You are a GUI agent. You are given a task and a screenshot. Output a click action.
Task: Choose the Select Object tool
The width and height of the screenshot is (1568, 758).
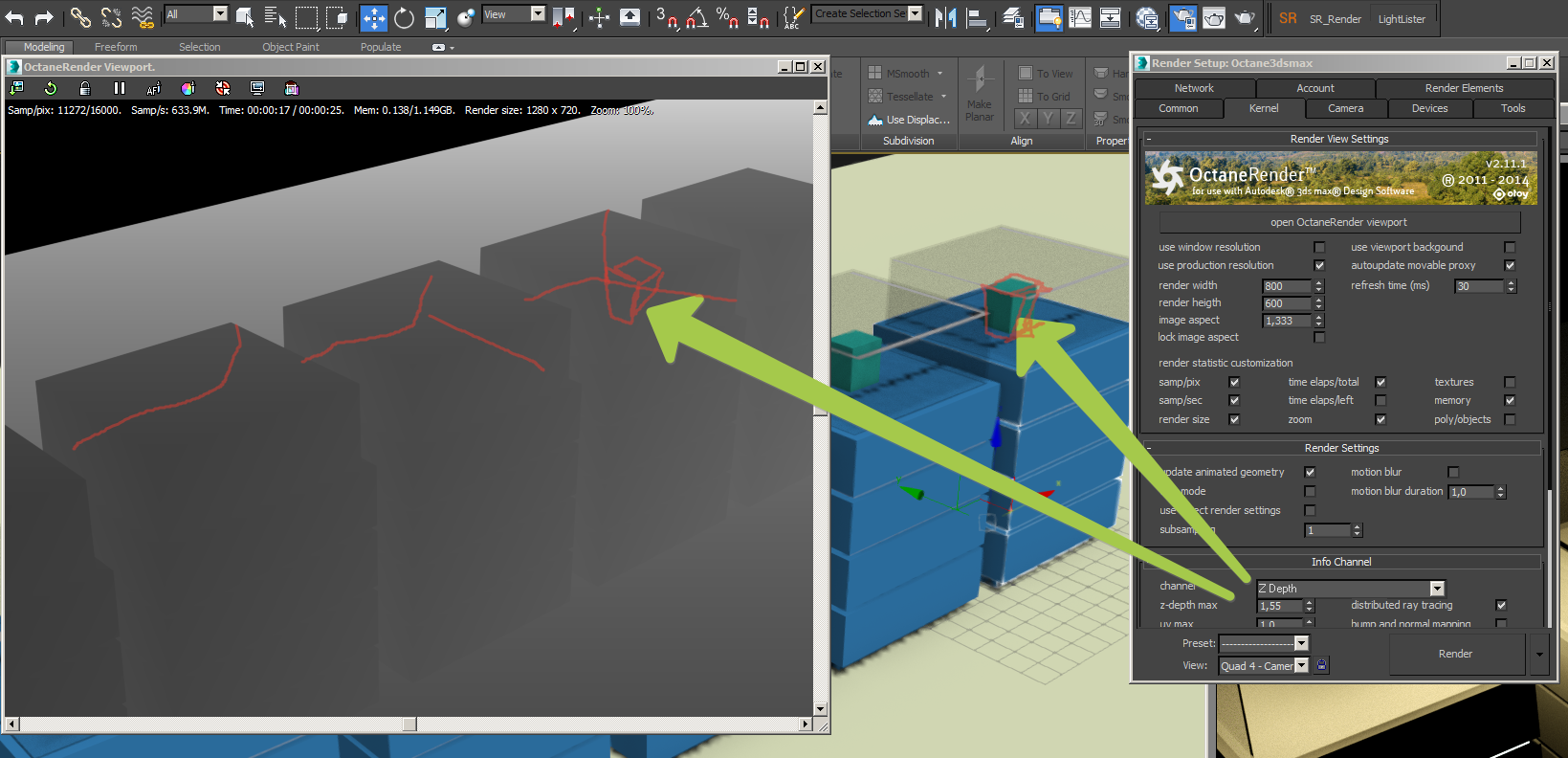(x=245, y=17)
